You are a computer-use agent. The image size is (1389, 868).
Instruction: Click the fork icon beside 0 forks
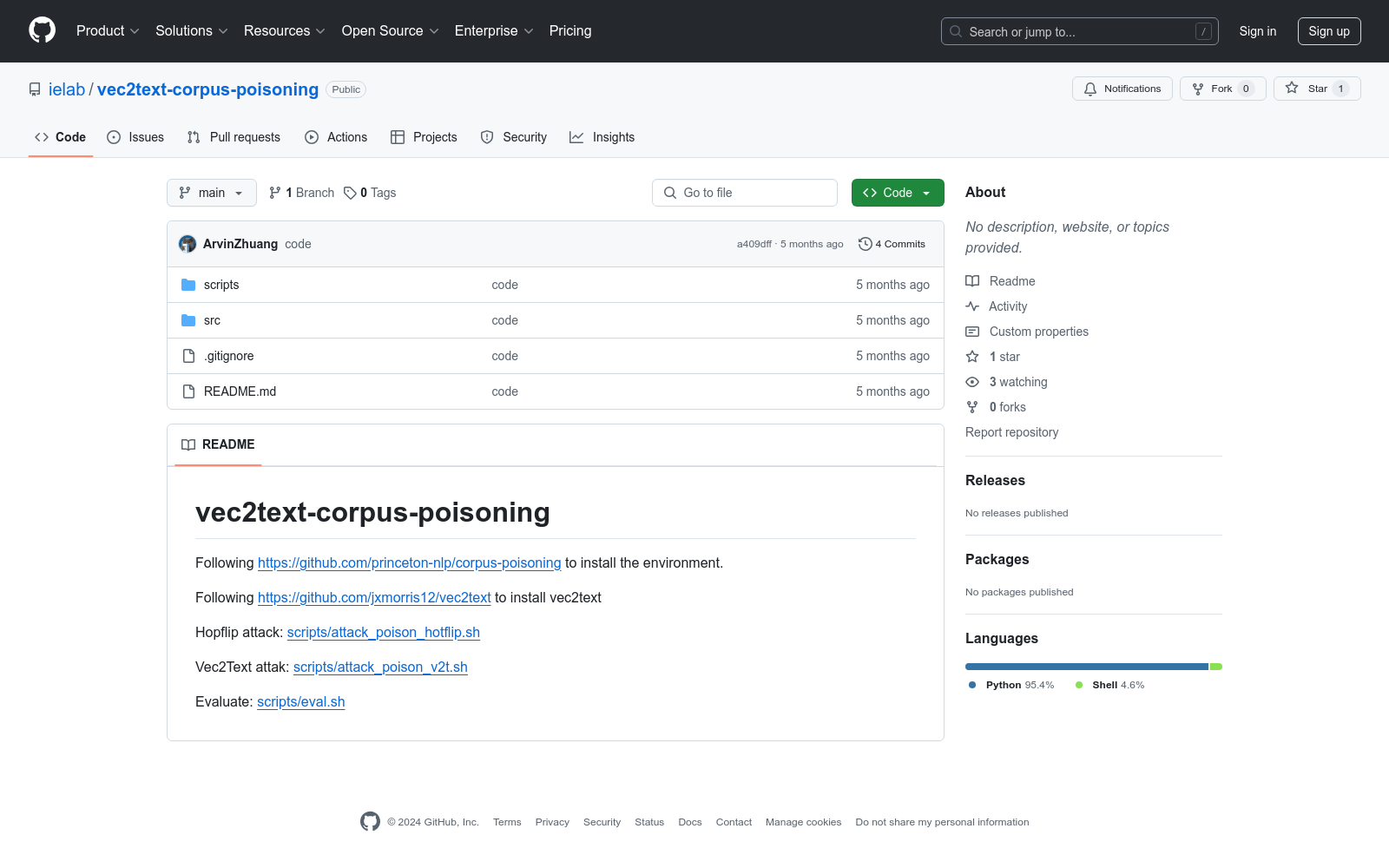tap(972, 407)
